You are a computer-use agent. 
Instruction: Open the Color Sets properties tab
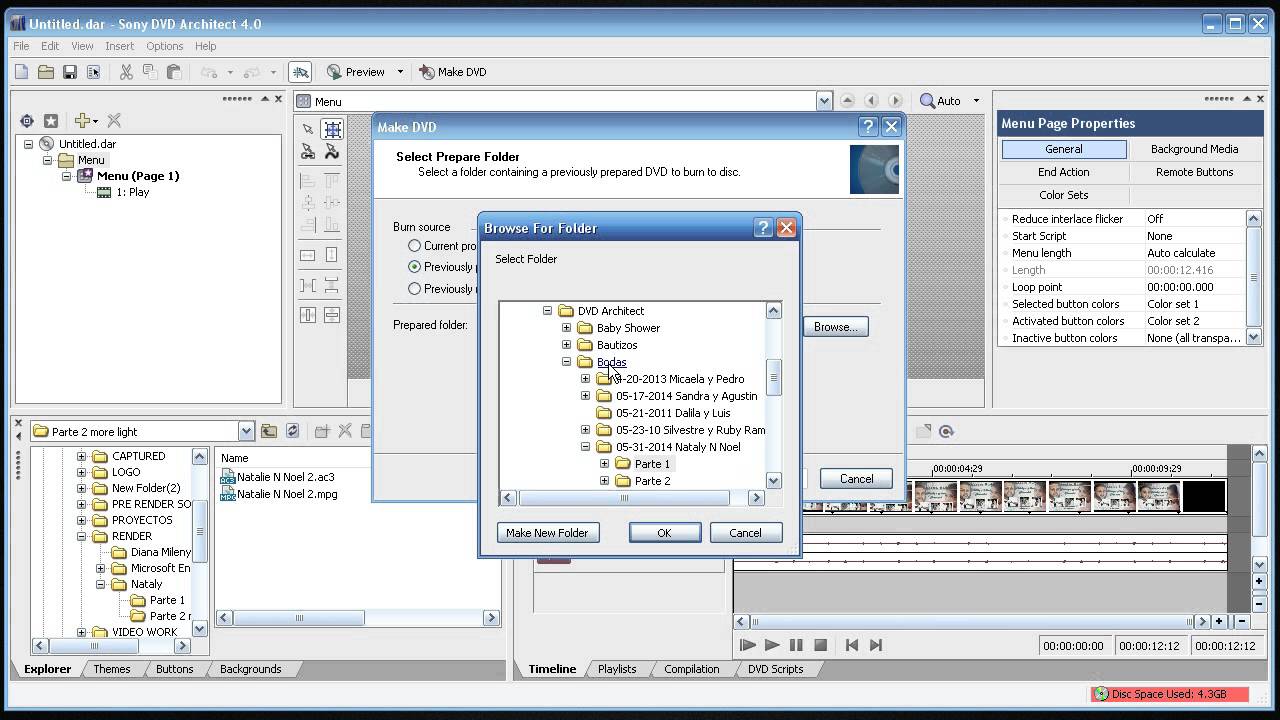(1063, 195)
